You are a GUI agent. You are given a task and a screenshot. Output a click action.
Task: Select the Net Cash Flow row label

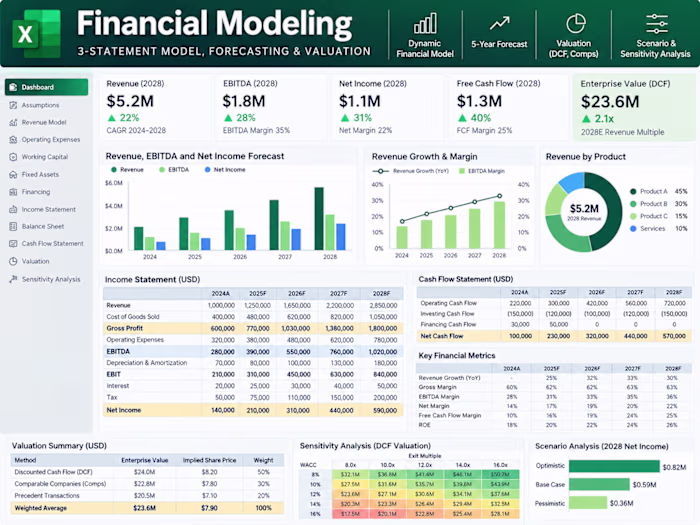[442, 336]
